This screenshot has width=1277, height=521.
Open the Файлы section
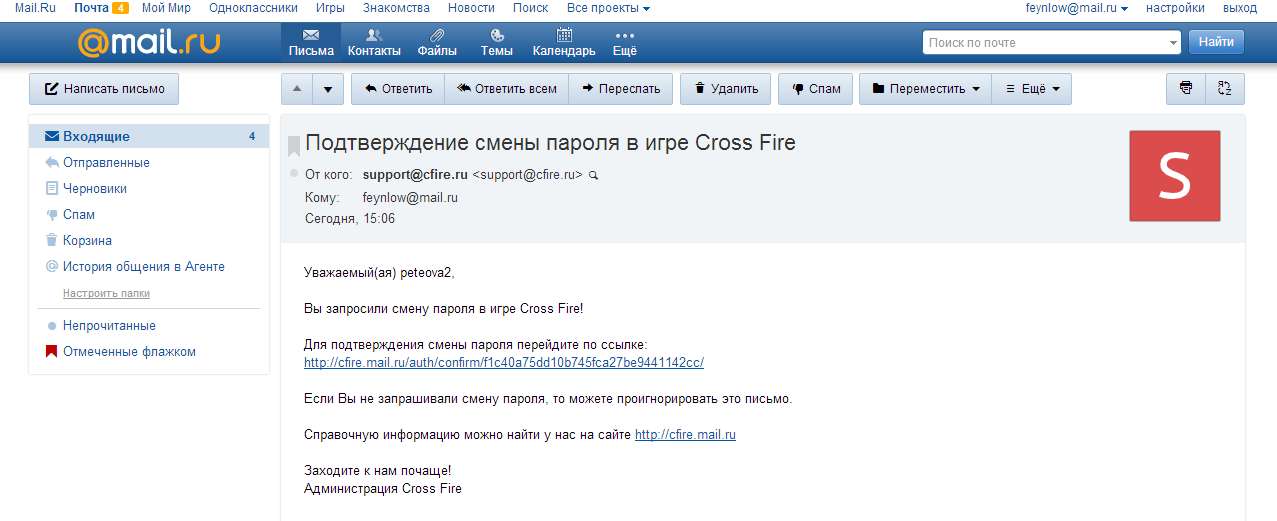[437, 42]
